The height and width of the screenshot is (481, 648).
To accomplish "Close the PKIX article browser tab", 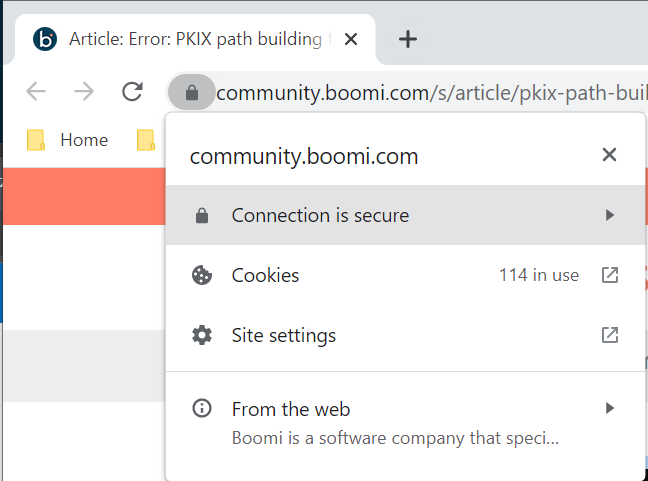I will 350,40.
